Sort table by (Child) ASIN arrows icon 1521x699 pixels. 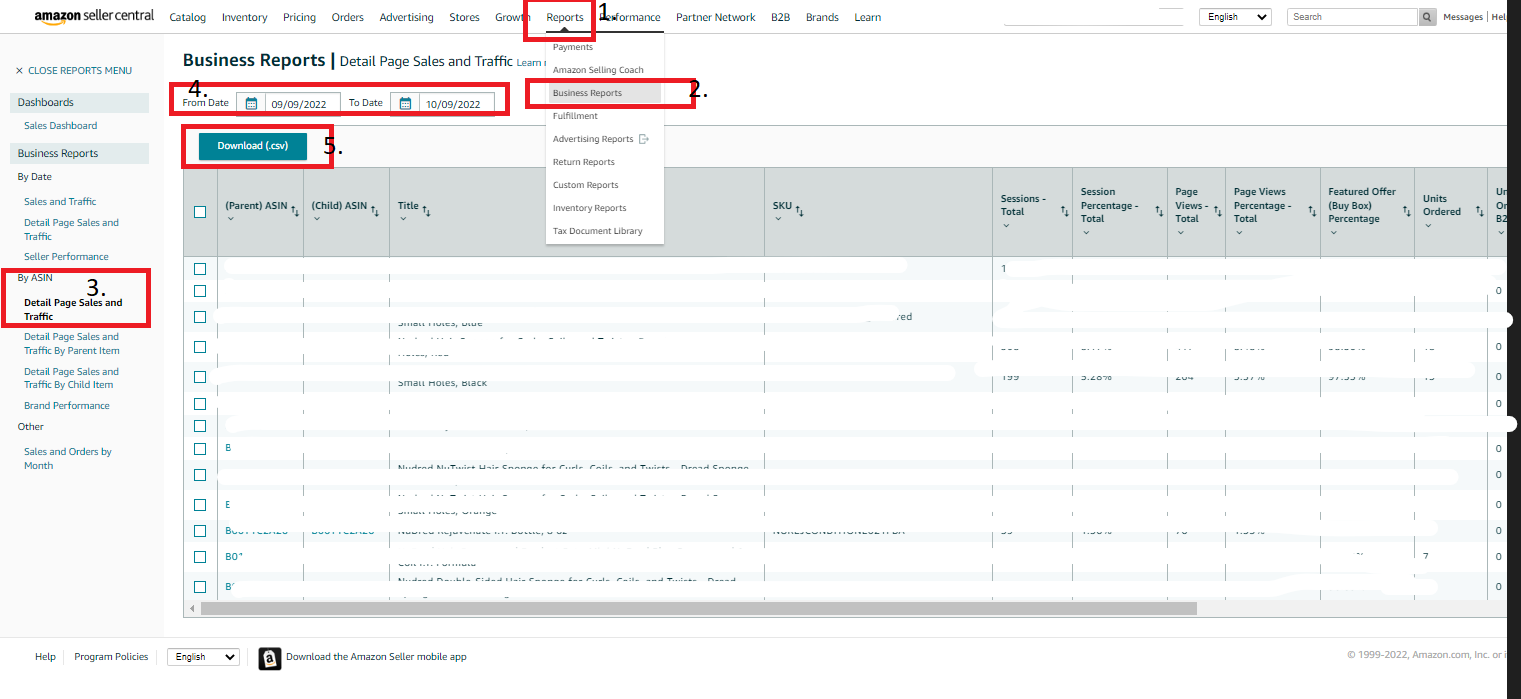375,209
